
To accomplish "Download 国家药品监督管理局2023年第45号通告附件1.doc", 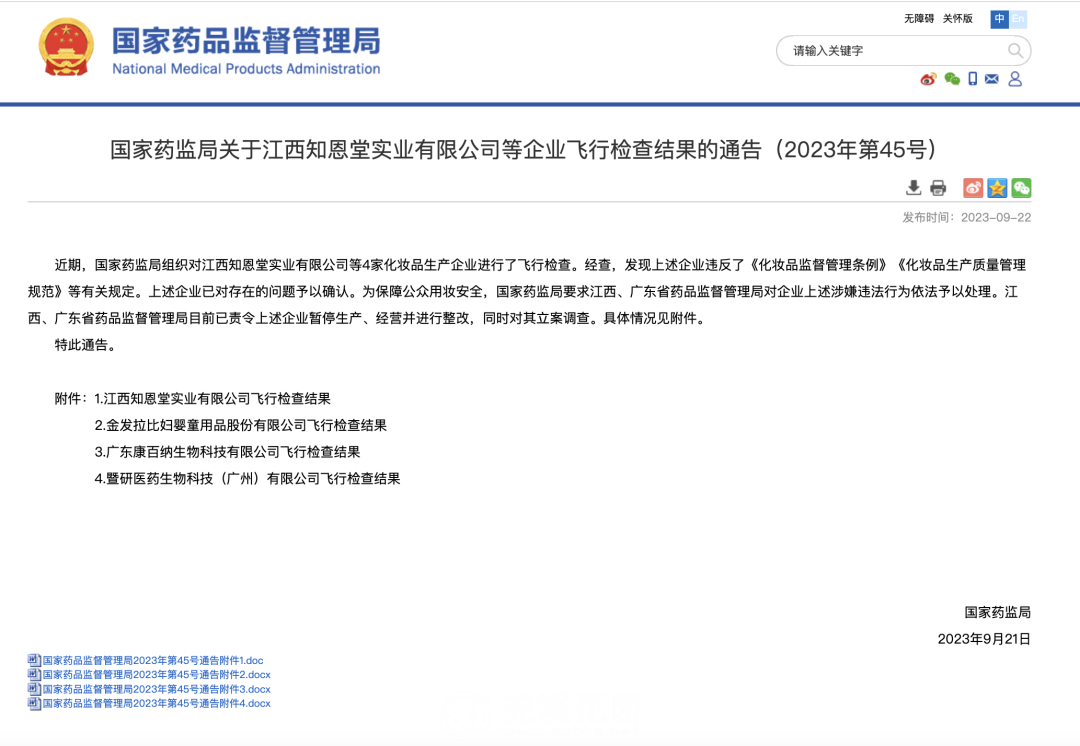I will pyautogui.click(x=153, y=661).
